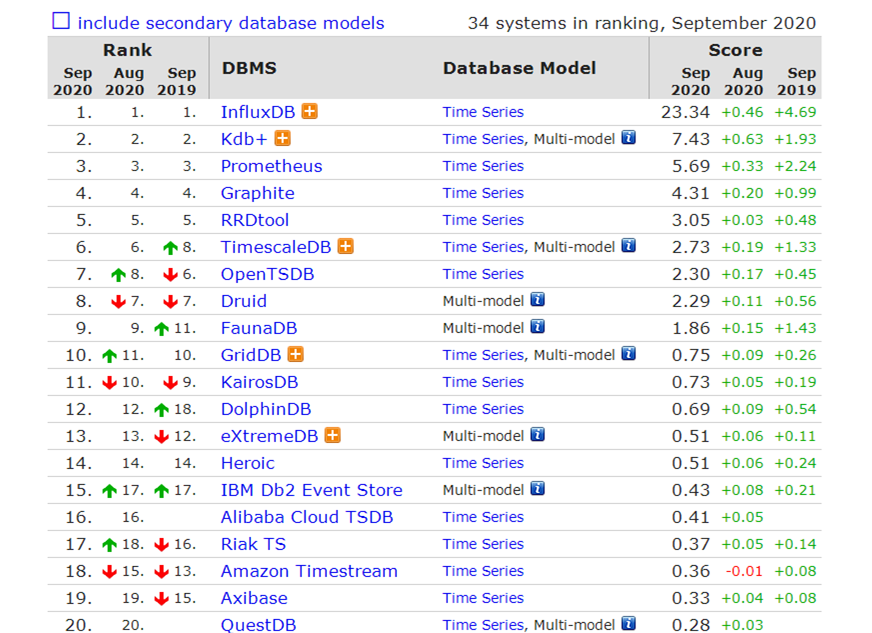The height and width of the screenshot is (633, 872).
Task: Click green up arrow in OpenTSDB Aug 2020 rank
Action: (118, 275)
